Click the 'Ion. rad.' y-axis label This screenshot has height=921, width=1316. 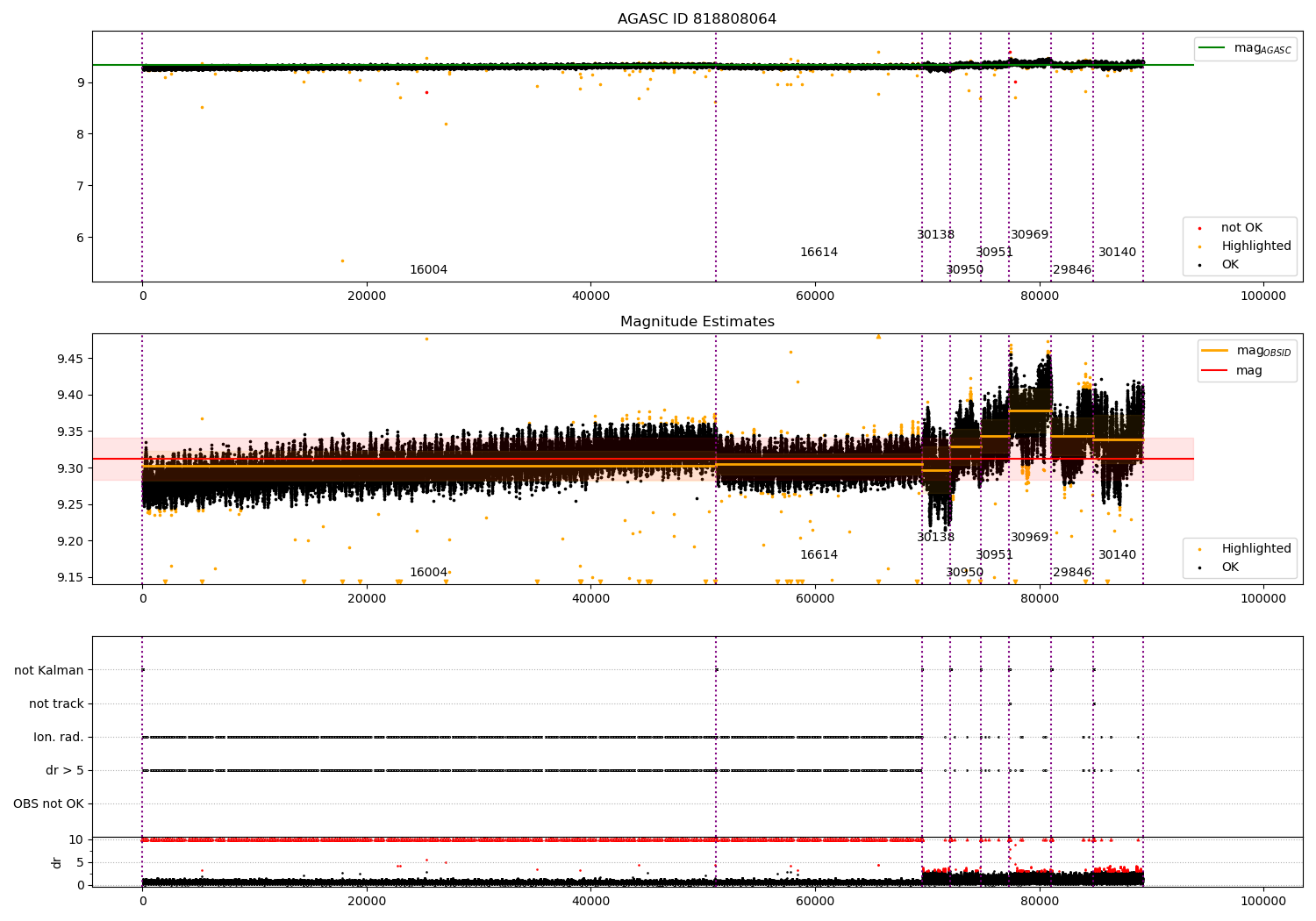59,738
